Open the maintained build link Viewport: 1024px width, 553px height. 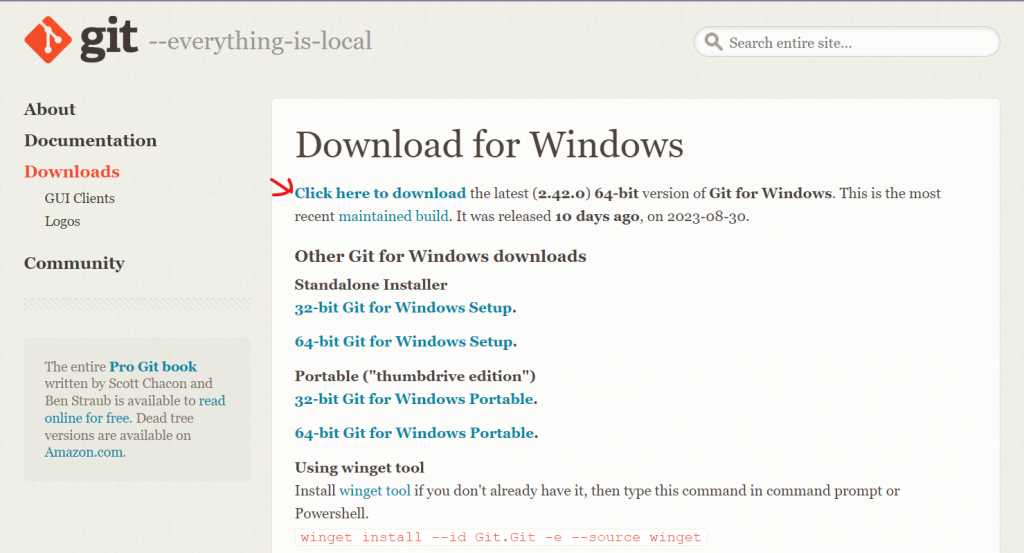[x=393, y=216]
